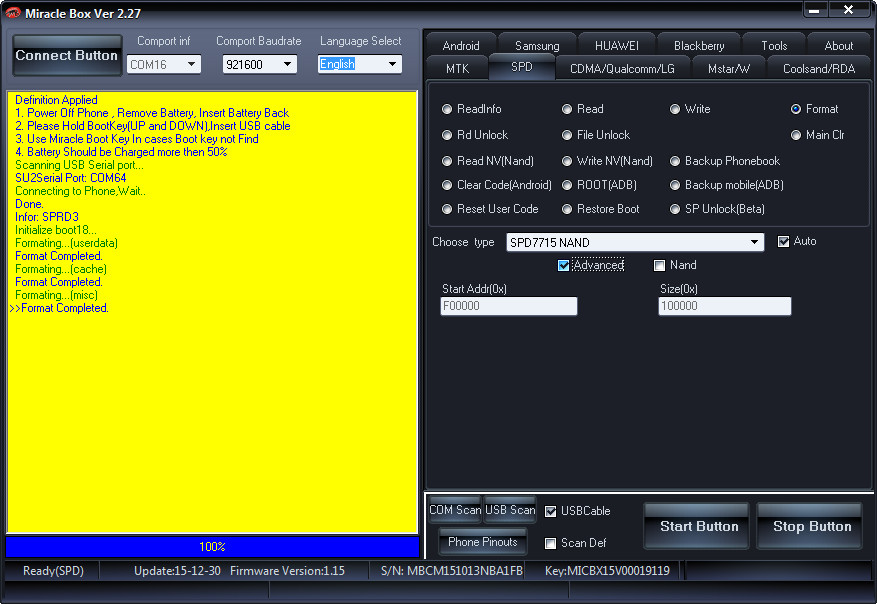Enable the Nand checkbox
Screen dimensions: 877x604
(660, 265)
